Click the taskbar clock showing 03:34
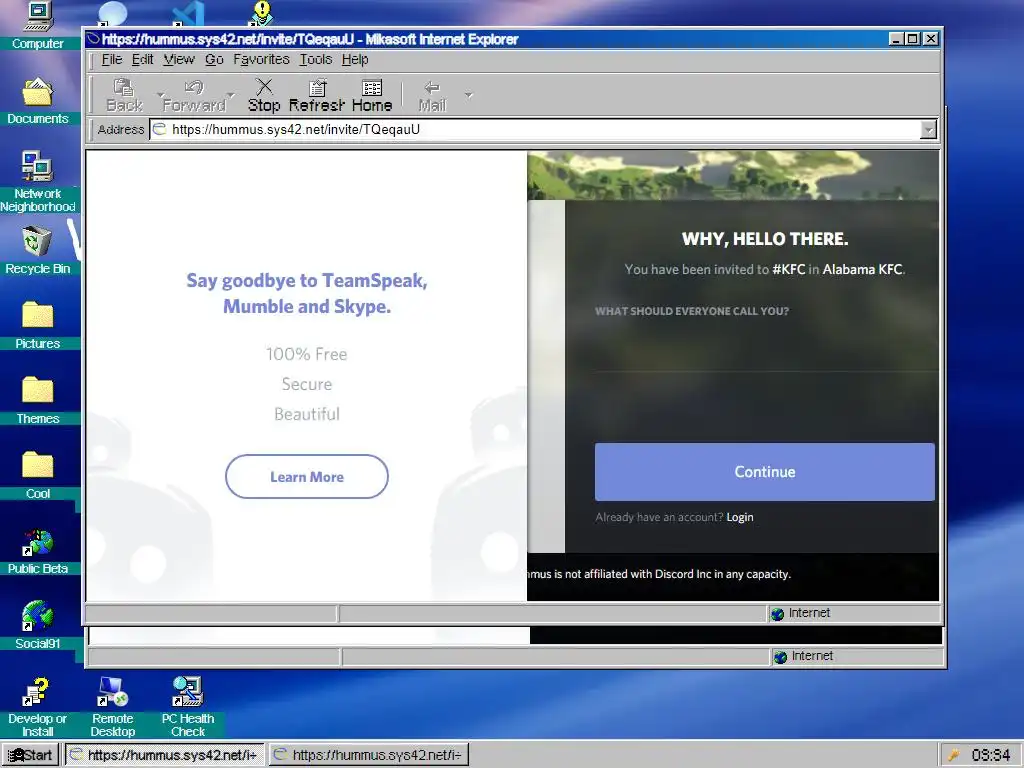This screenshot has height=768, width=1024. 991,756
